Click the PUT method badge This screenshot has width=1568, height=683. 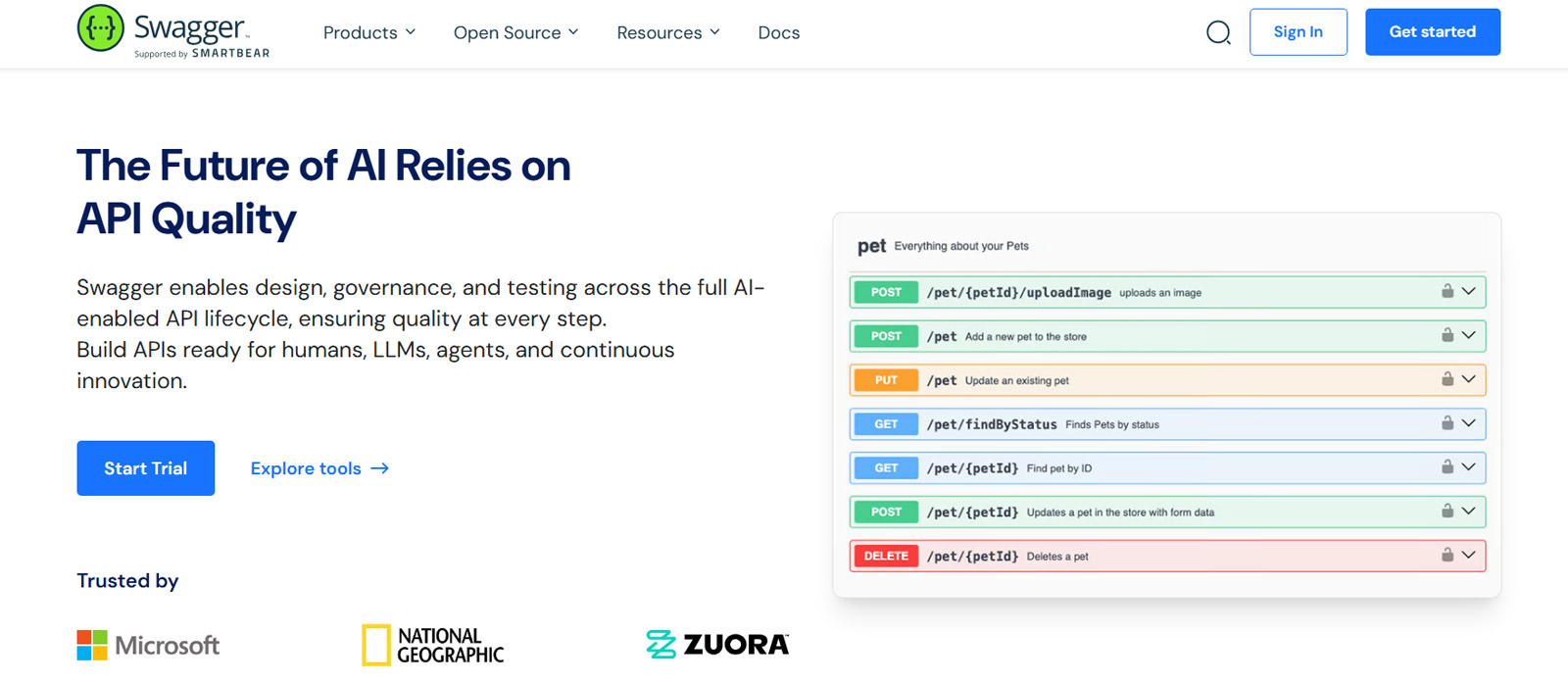(886, 380)
